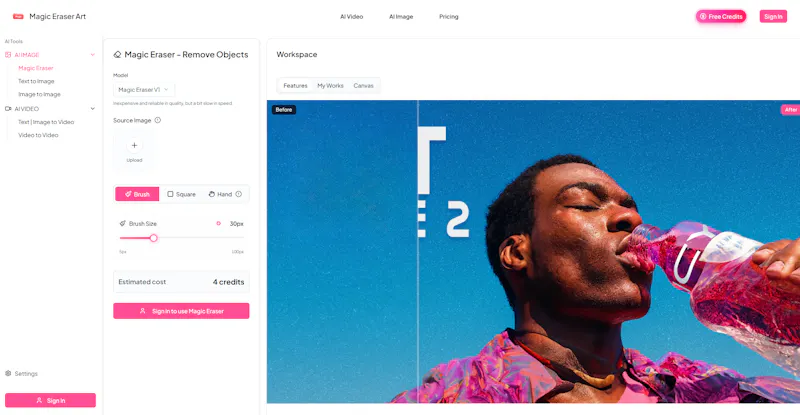Click the Source Image info icon
Viewport: 800px width, 415px height.
tap(158, 120)
